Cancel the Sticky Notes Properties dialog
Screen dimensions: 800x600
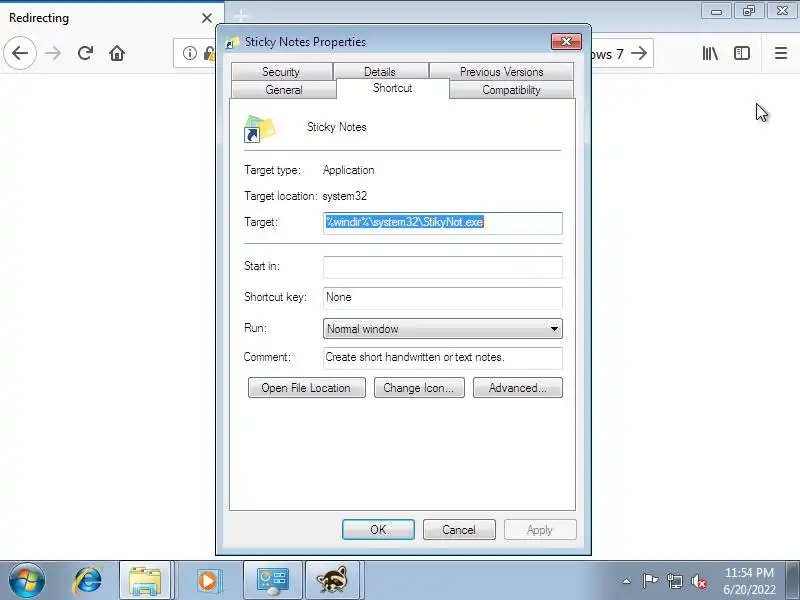pos(459,530)
